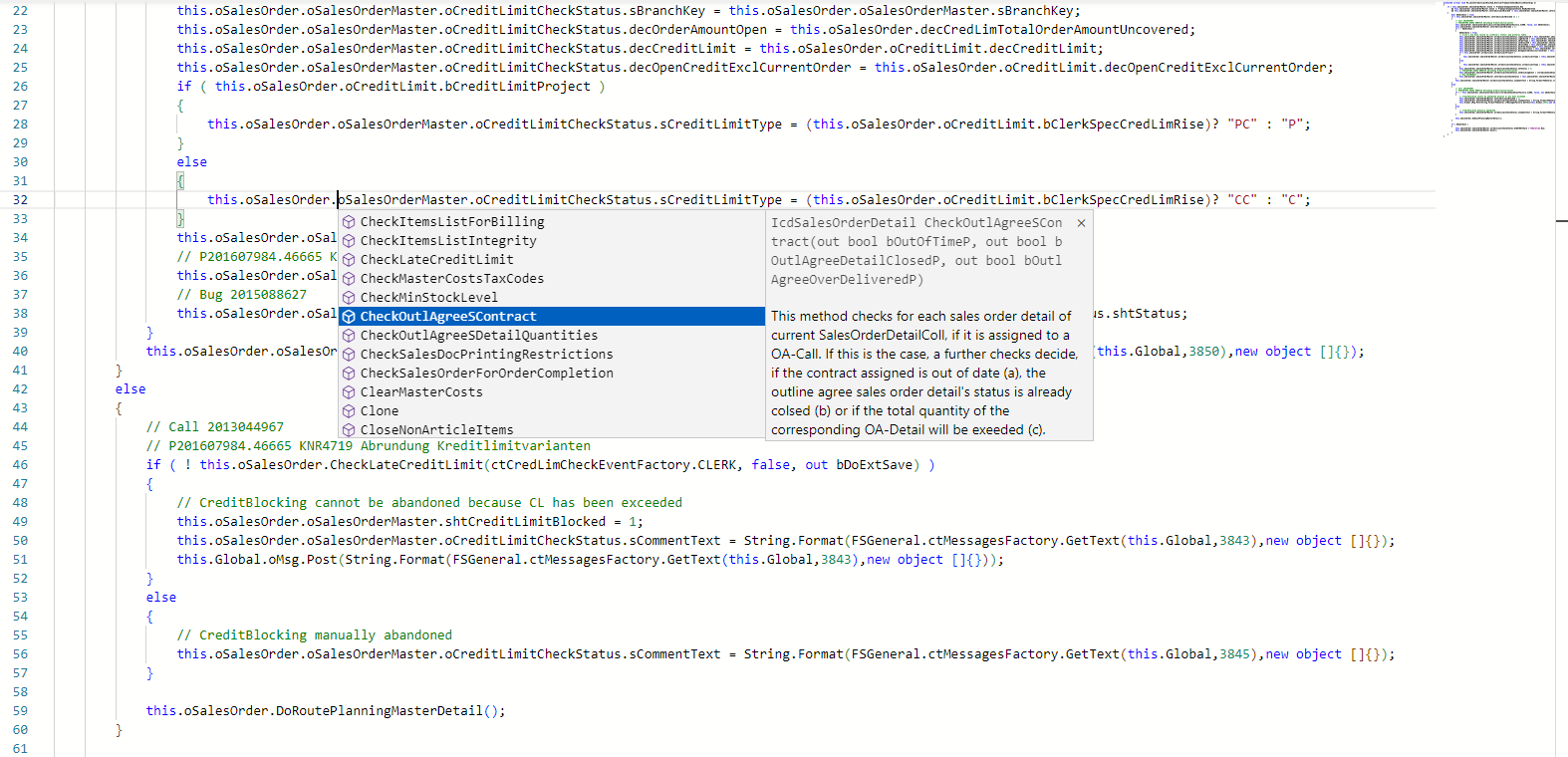The width and height of the screenshot is (1568, 757).
Task: Click shtCreditLimitBlocked on line 49
Action: [x=525, y=522]
